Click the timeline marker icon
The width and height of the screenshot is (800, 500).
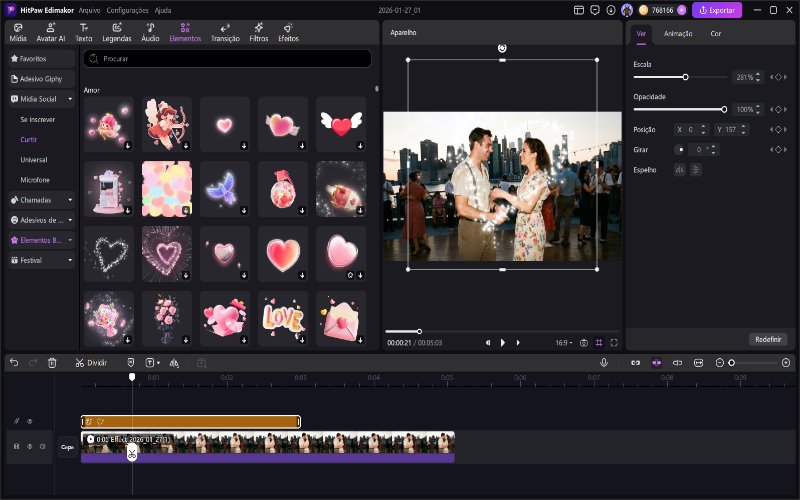pyautogui.click(x=131, y=363)
